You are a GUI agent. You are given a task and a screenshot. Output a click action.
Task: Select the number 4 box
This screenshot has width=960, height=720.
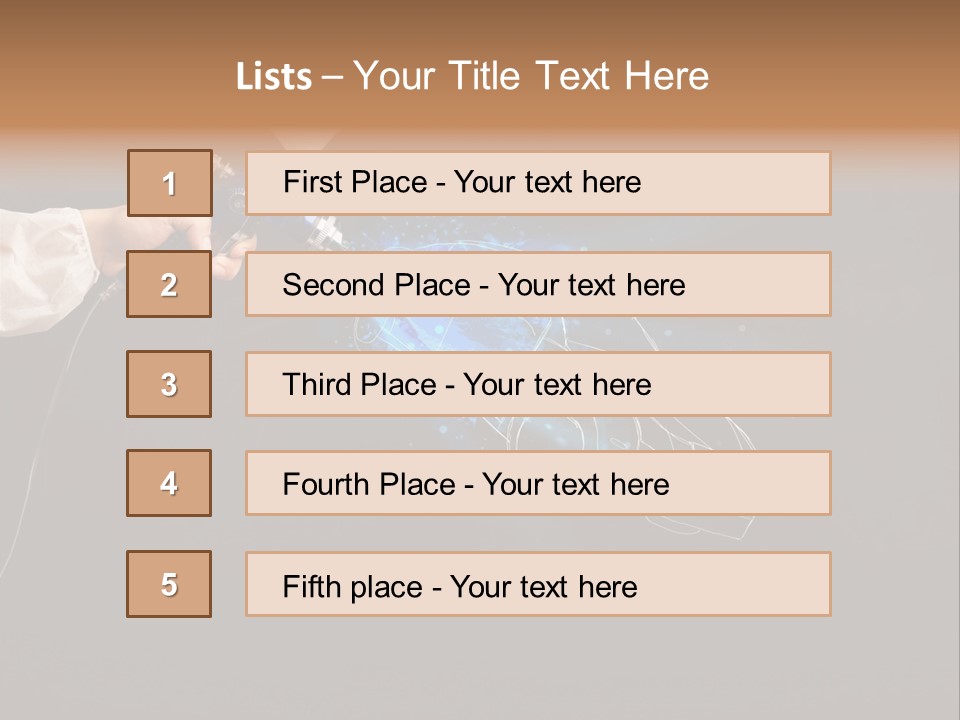[x=169, y=483]
